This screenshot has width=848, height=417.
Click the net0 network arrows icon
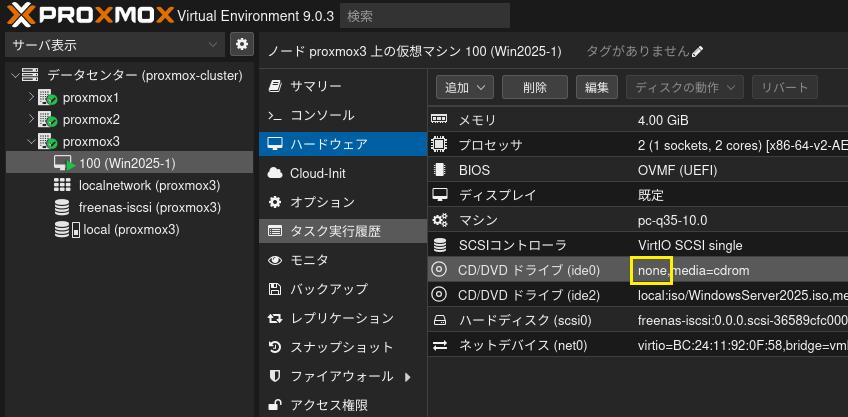[440, 345]
